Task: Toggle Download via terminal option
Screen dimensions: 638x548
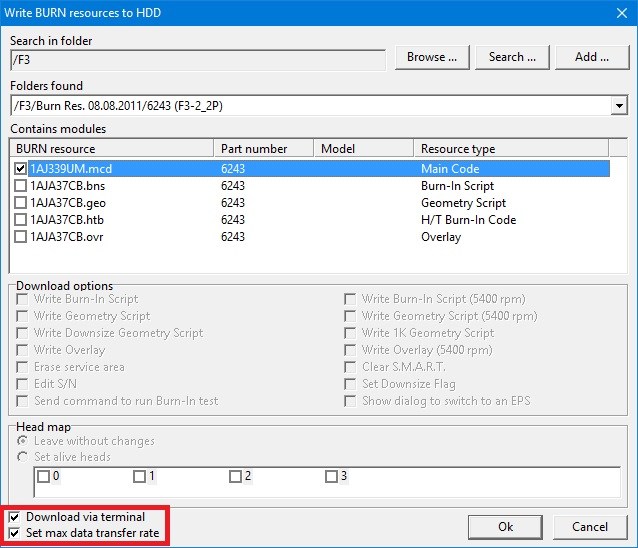Action: click(x=14, y=517)
